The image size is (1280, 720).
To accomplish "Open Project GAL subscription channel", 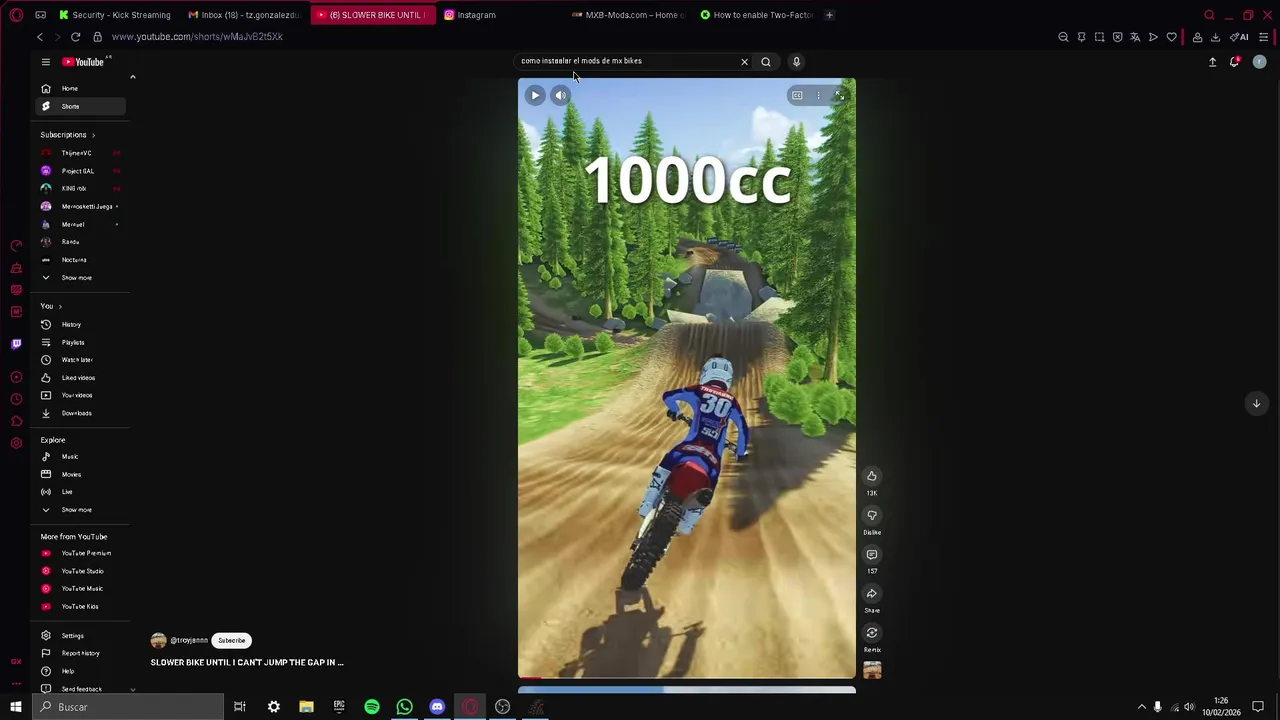I will tap(76, 171).
